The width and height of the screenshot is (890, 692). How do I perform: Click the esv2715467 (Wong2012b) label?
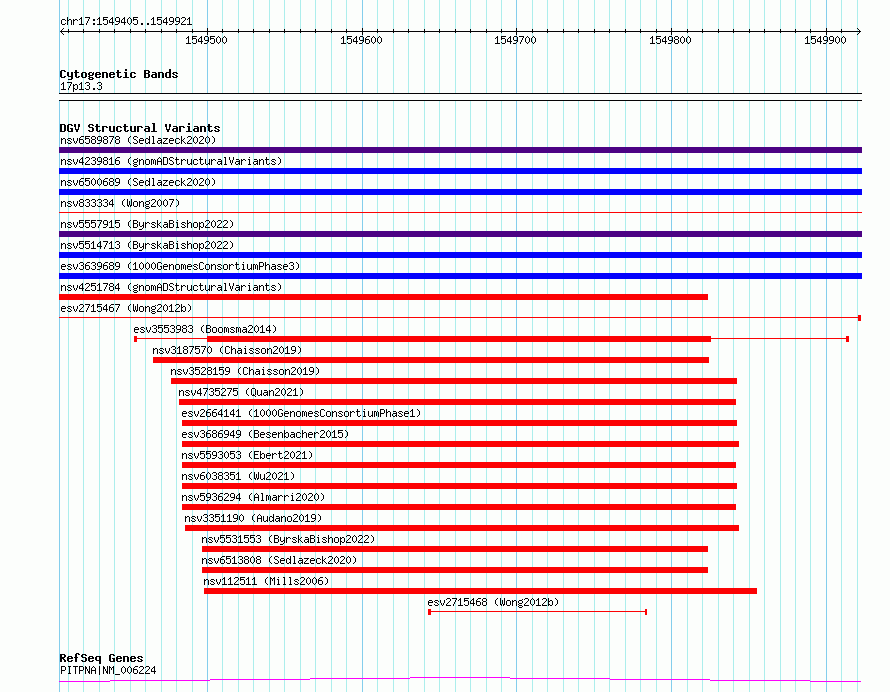[x=126, y=308]
